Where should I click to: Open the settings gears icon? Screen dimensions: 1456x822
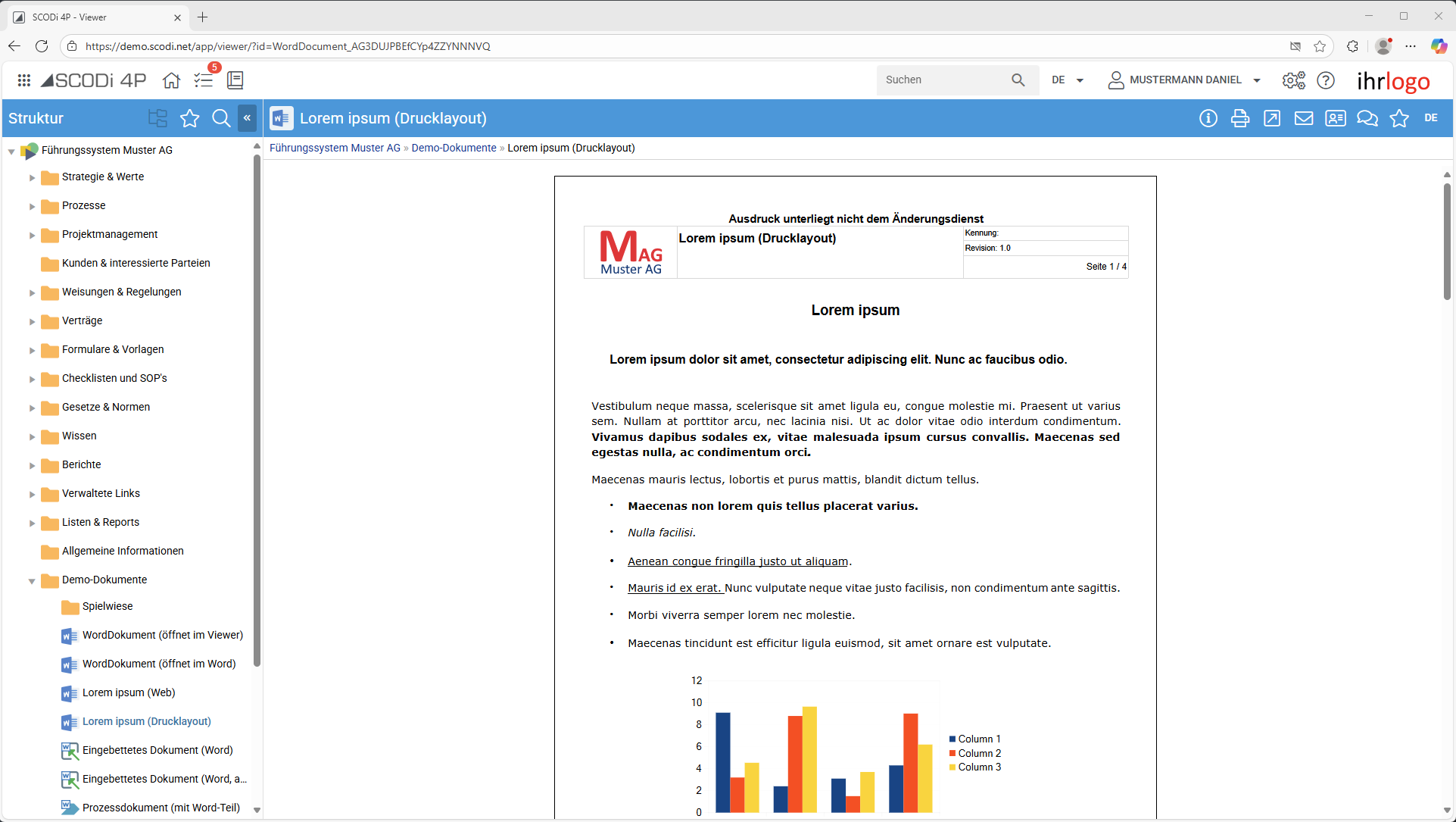coord(1293,80)
